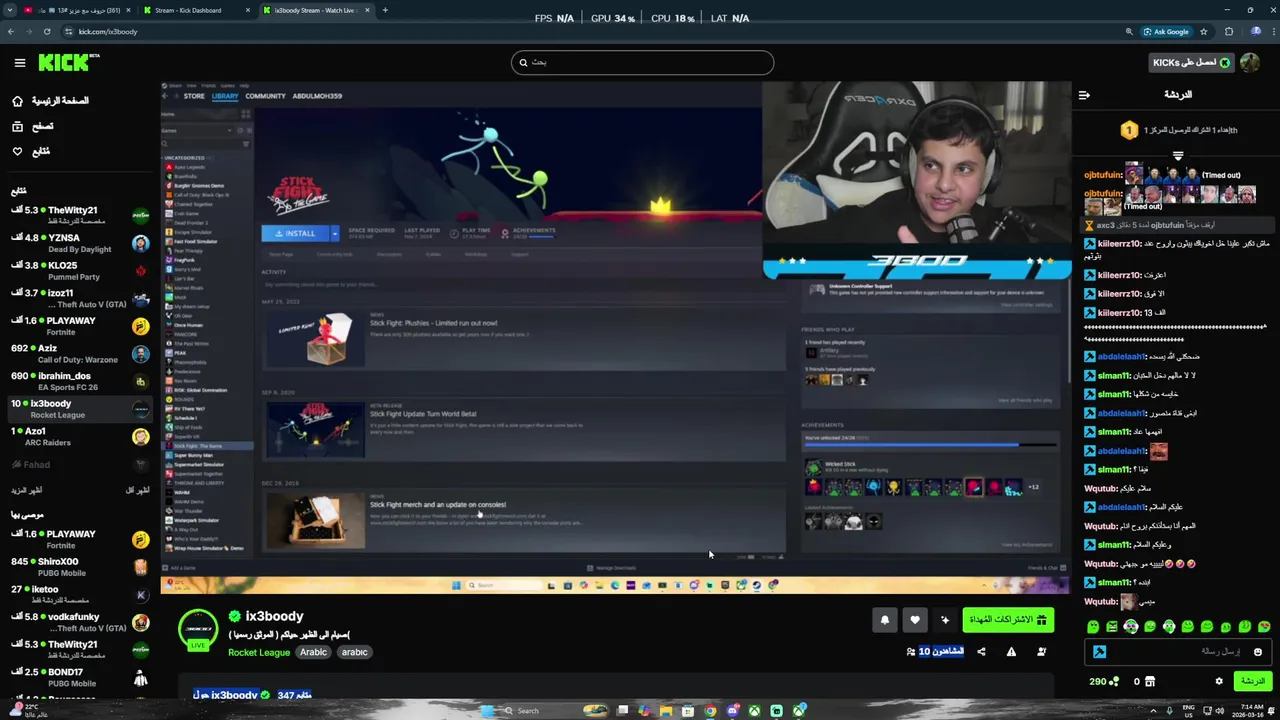Expand the pinned gift leaderboard chevron
Screen dimensions: 1280x720
click(1178, 156)
